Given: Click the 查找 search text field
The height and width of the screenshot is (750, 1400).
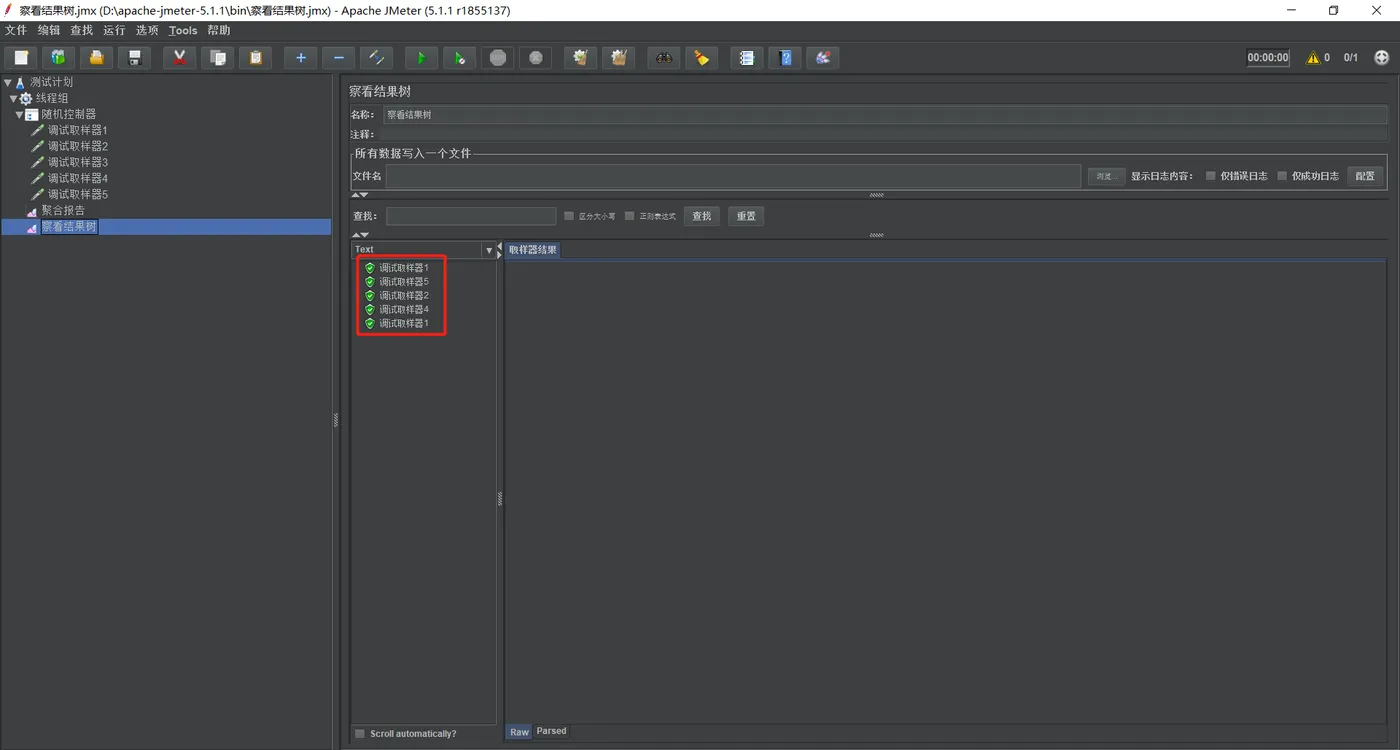Looking at the screenshot, I should tap(471, 216).
